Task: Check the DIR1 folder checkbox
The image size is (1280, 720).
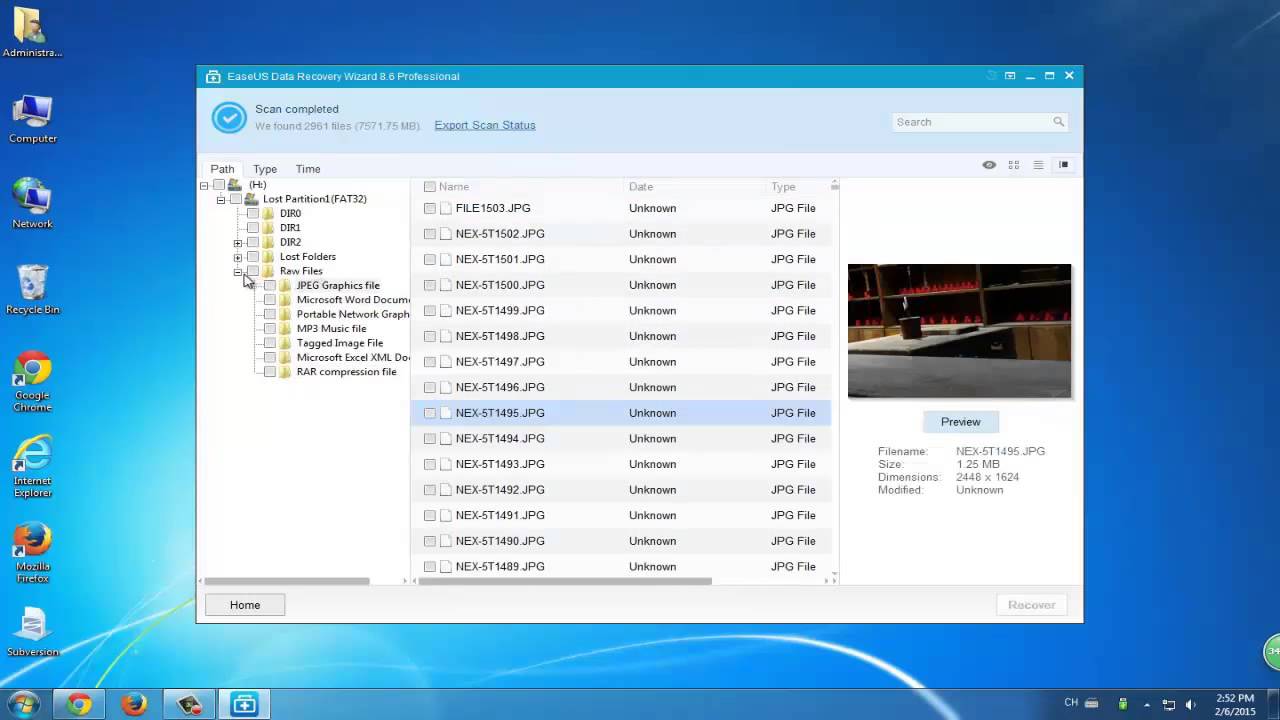Action: coord(253,228)
